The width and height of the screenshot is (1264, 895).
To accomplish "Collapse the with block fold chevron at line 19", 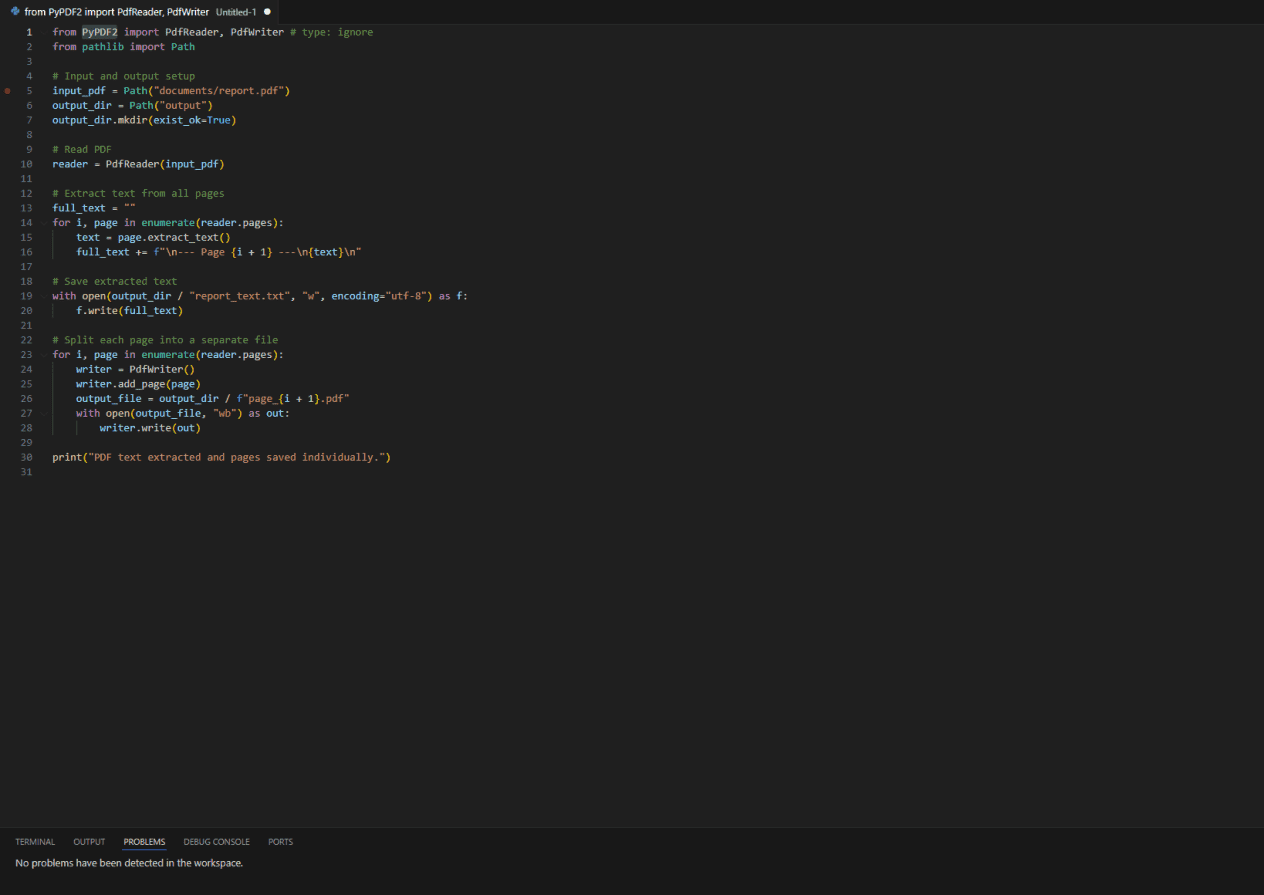I will point(44,296).
